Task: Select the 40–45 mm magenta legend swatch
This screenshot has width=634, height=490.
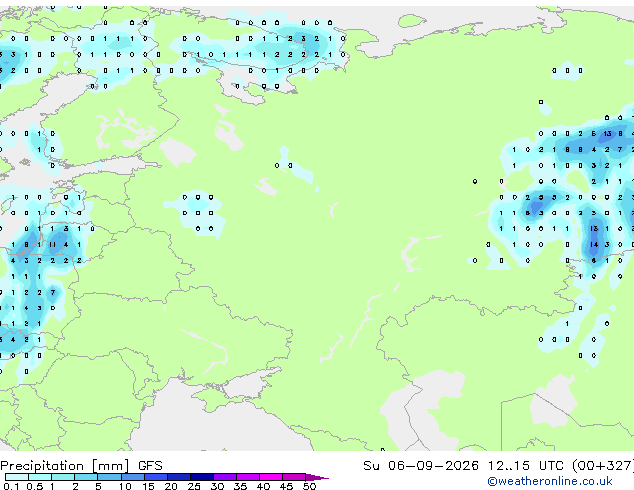Action: tap(271, 477)
